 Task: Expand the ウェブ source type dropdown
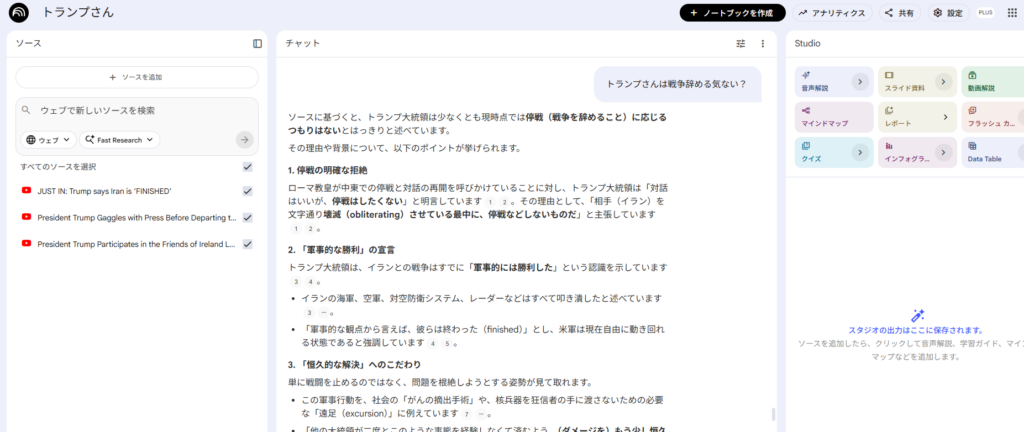click(x=49, y=140)
